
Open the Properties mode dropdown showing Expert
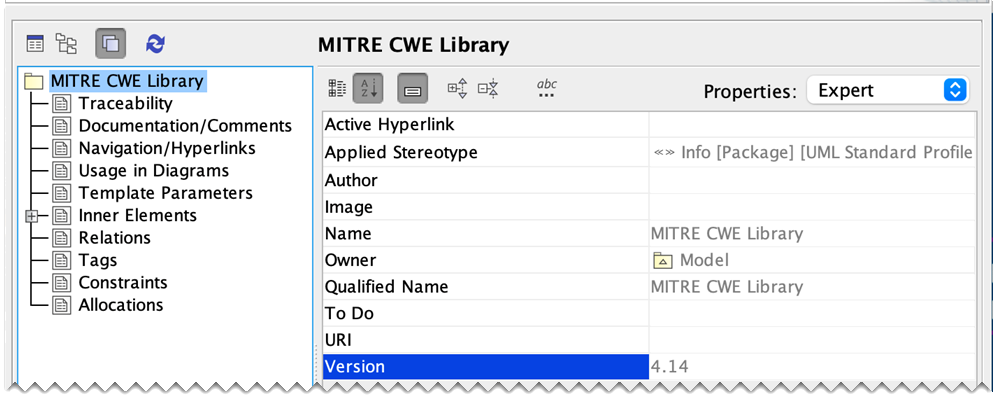pyautogui.click(x=888, y=90)
